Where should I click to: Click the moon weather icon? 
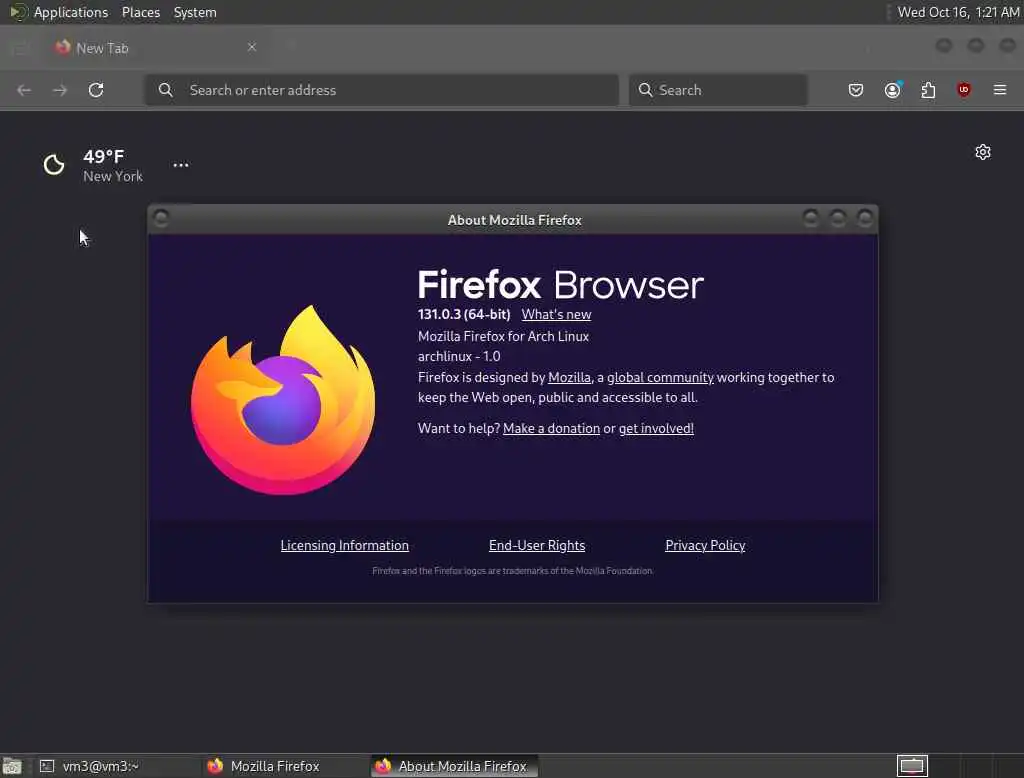pos(54,165)
